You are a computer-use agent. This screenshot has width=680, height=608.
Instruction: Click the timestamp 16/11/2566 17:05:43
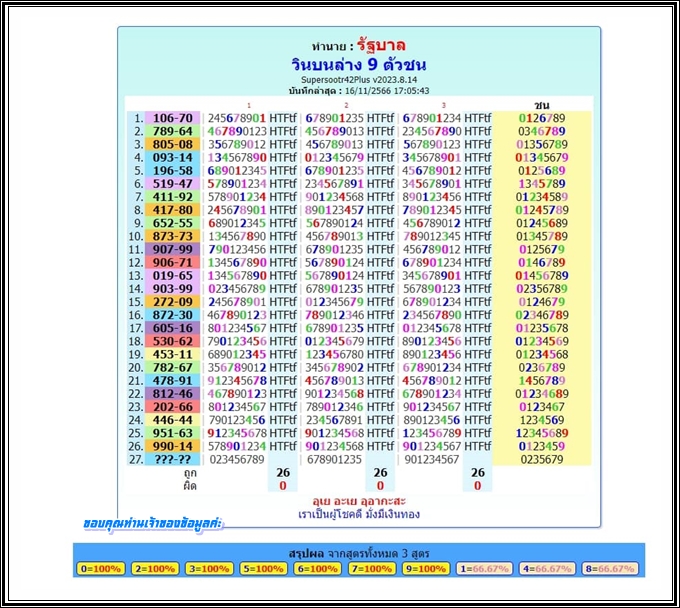[x=387, y=91]
